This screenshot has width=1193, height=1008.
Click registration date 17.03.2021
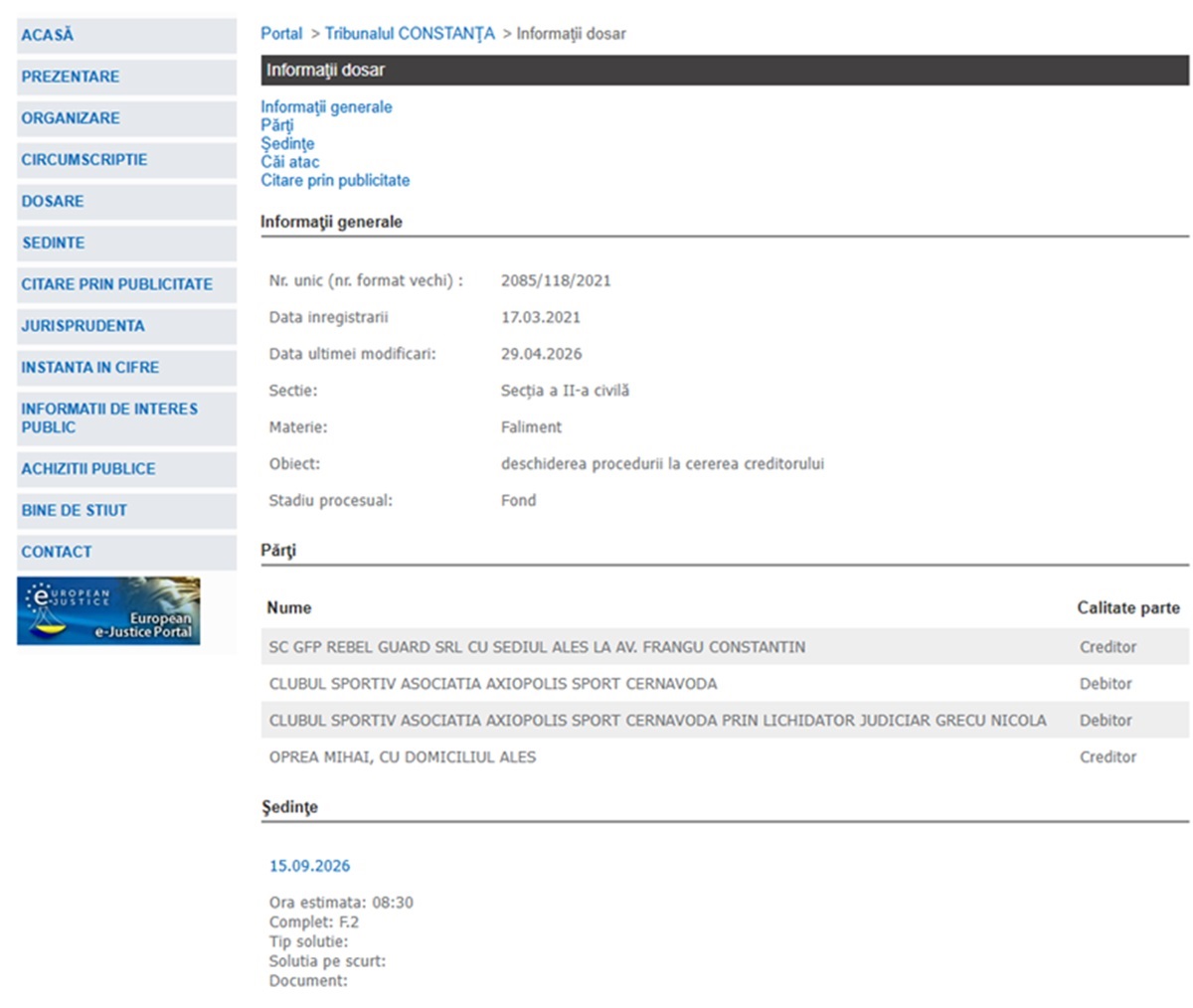(x=541, y=317)
